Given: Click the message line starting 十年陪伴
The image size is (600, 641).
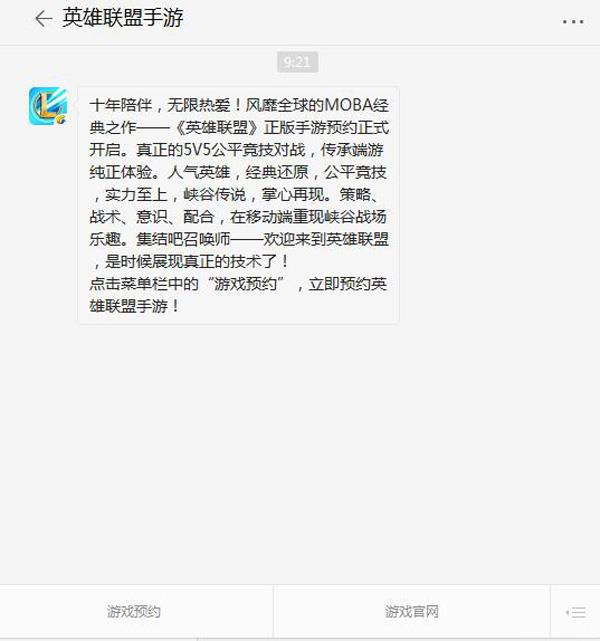Looking at the screenshot, I should [239, 105].
